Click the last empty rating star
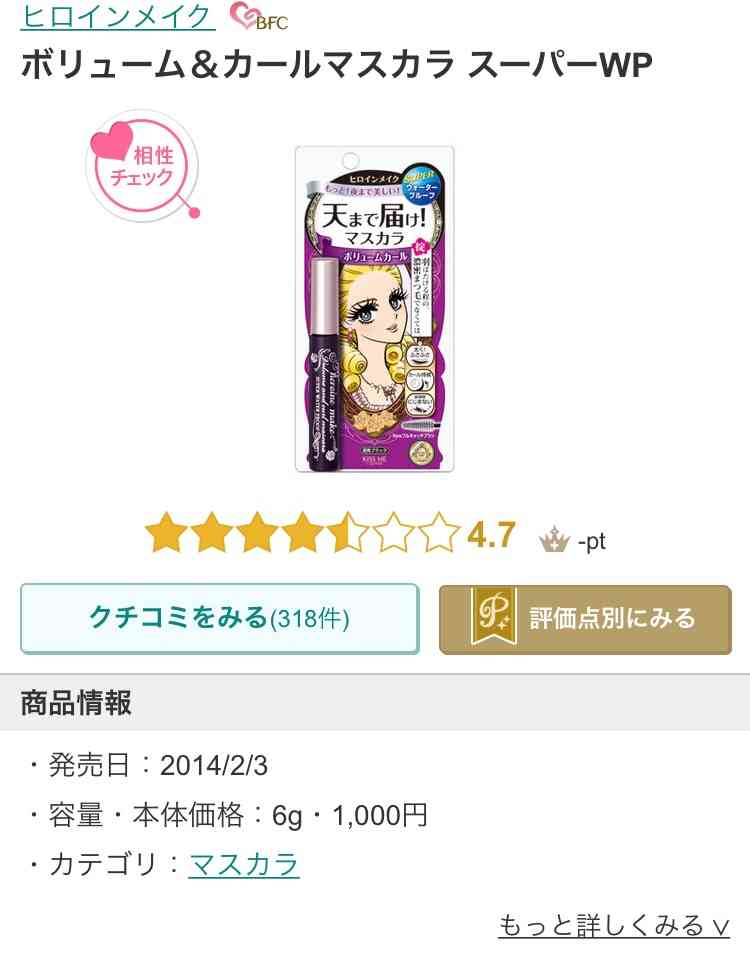 coord(438,533)
